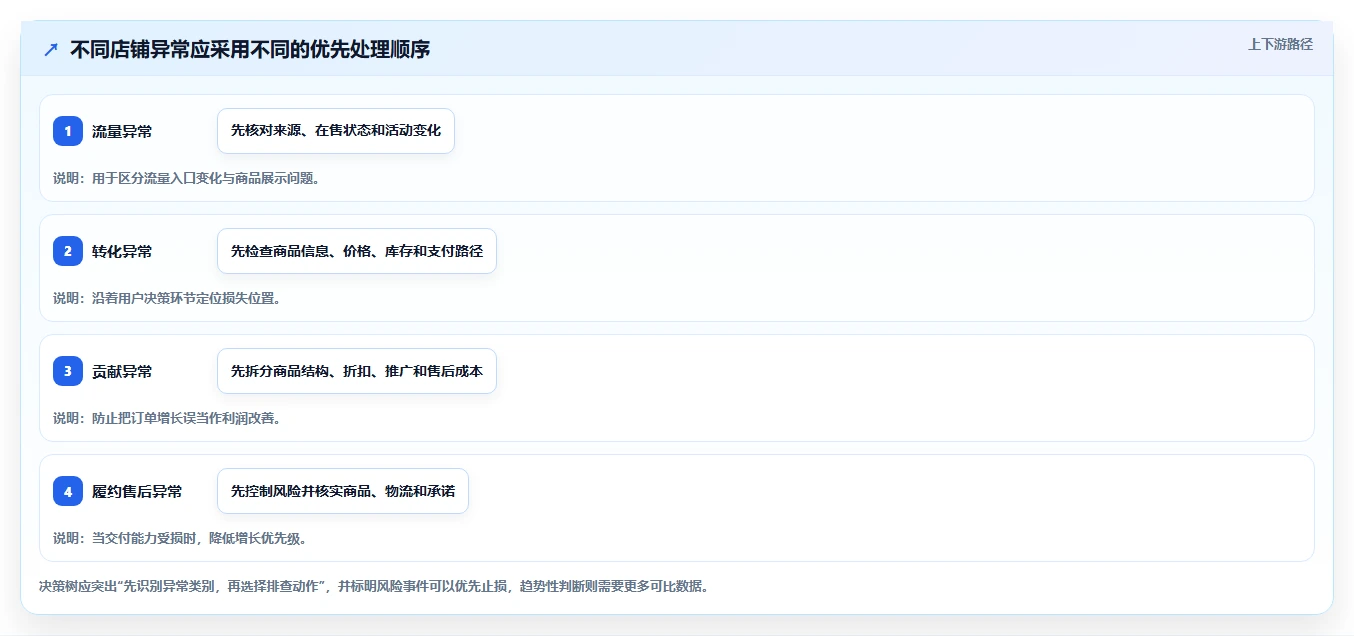1354x636 pixels.
Task: Click the number 3 badge for 贡献异常
Action: [x=68, y=371]
